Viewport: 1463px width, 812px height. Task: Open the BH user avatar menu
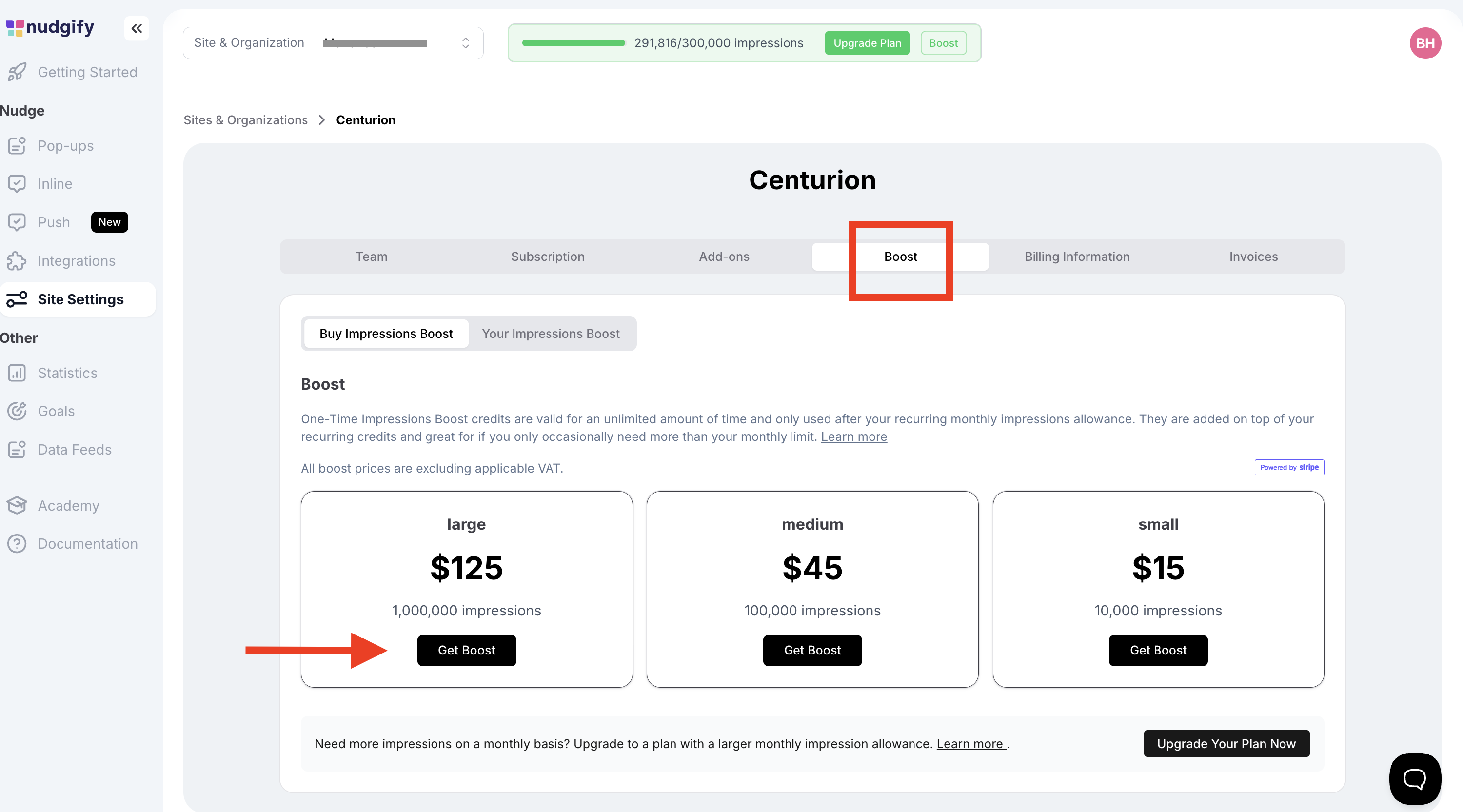point(1424,43)
